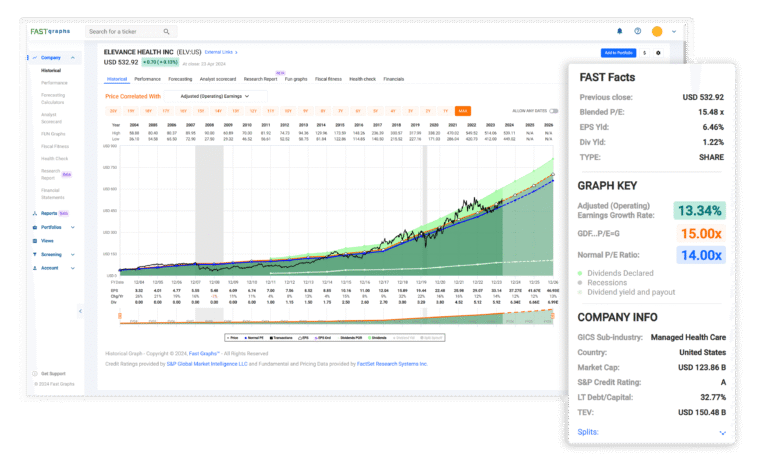Open External Links link
The width and height of the screenshot is (768, 457).
click(221, 52)
